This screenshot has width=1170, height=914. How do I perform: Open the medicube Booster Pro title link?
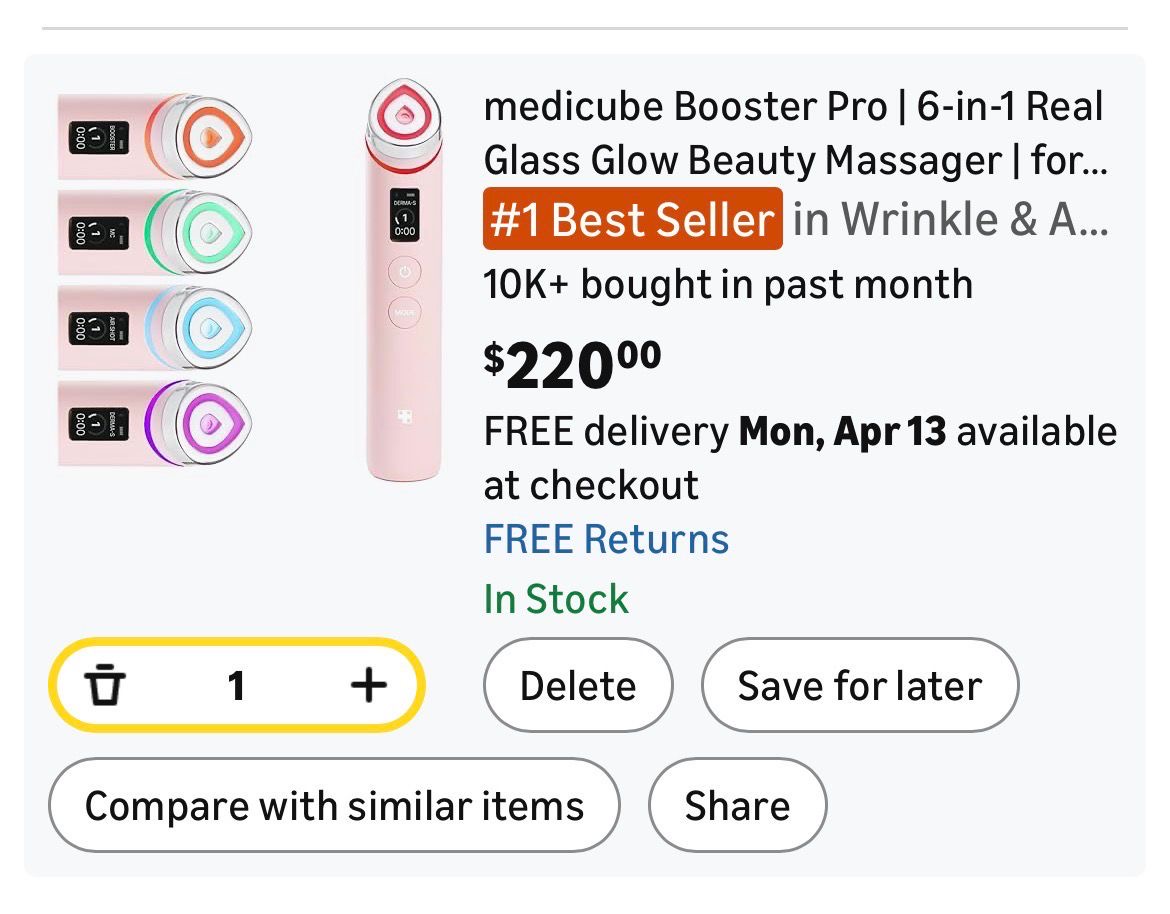(794, 133)
